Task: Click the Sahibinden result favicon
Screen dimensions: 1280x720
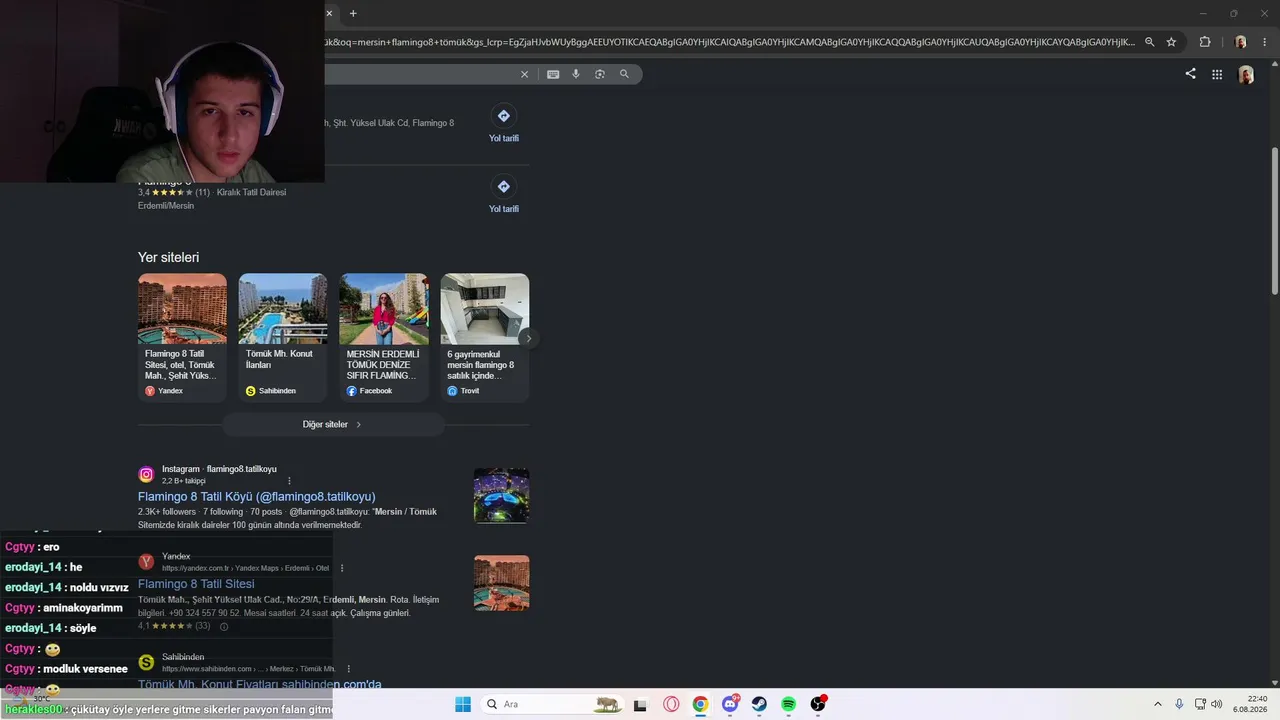Action: pos(146,663)
